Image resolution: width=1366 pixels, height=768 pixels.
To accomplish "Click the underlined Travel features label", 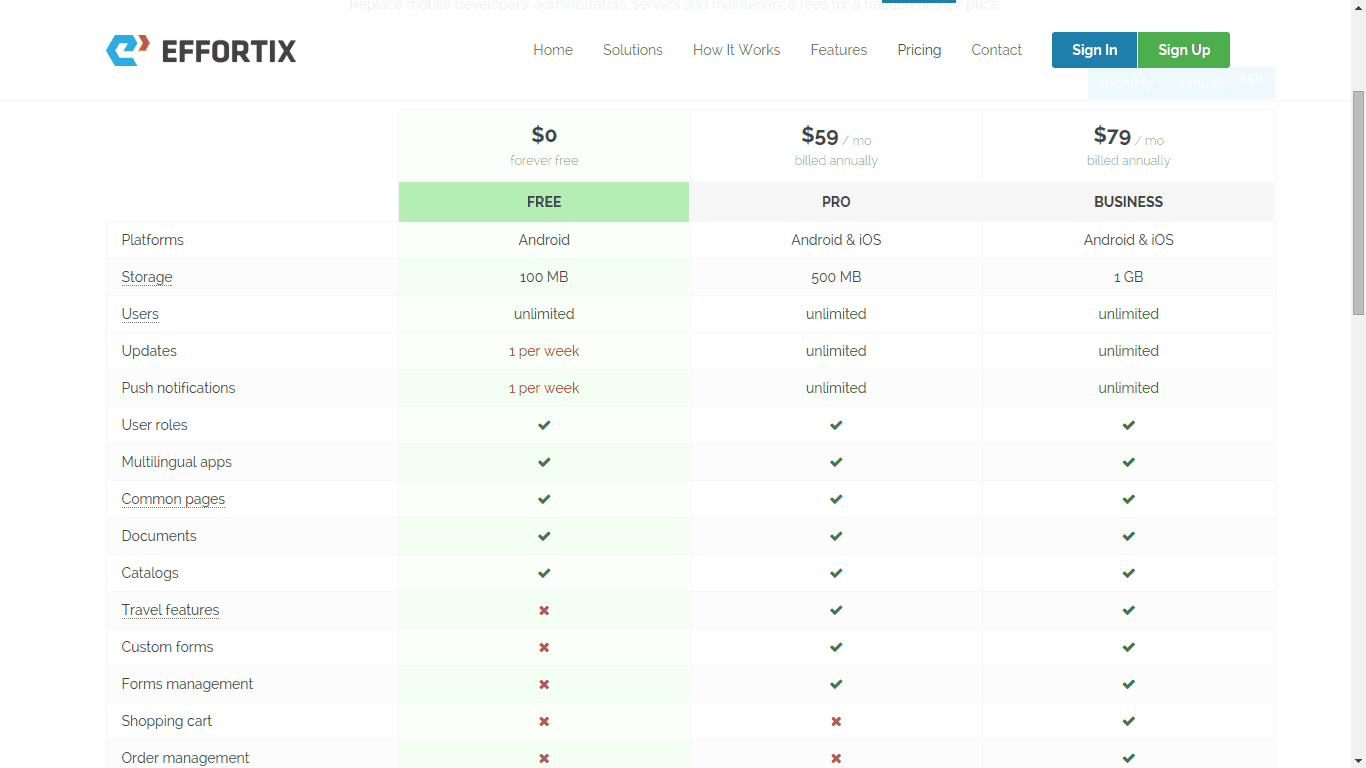I will [x=170, y=610].
